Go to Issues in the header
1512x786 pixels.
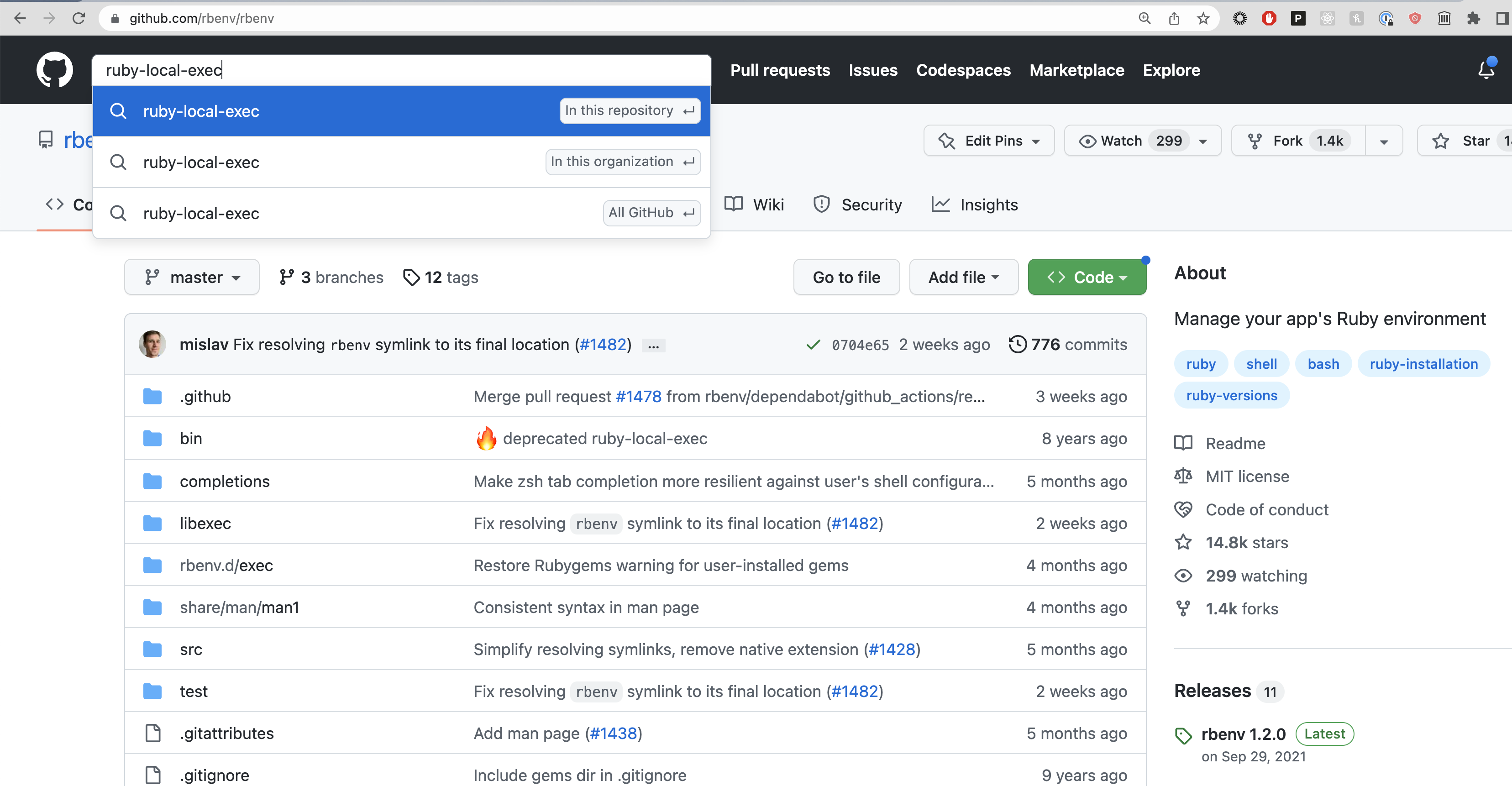pyautogui.click(x=873, y=70)
